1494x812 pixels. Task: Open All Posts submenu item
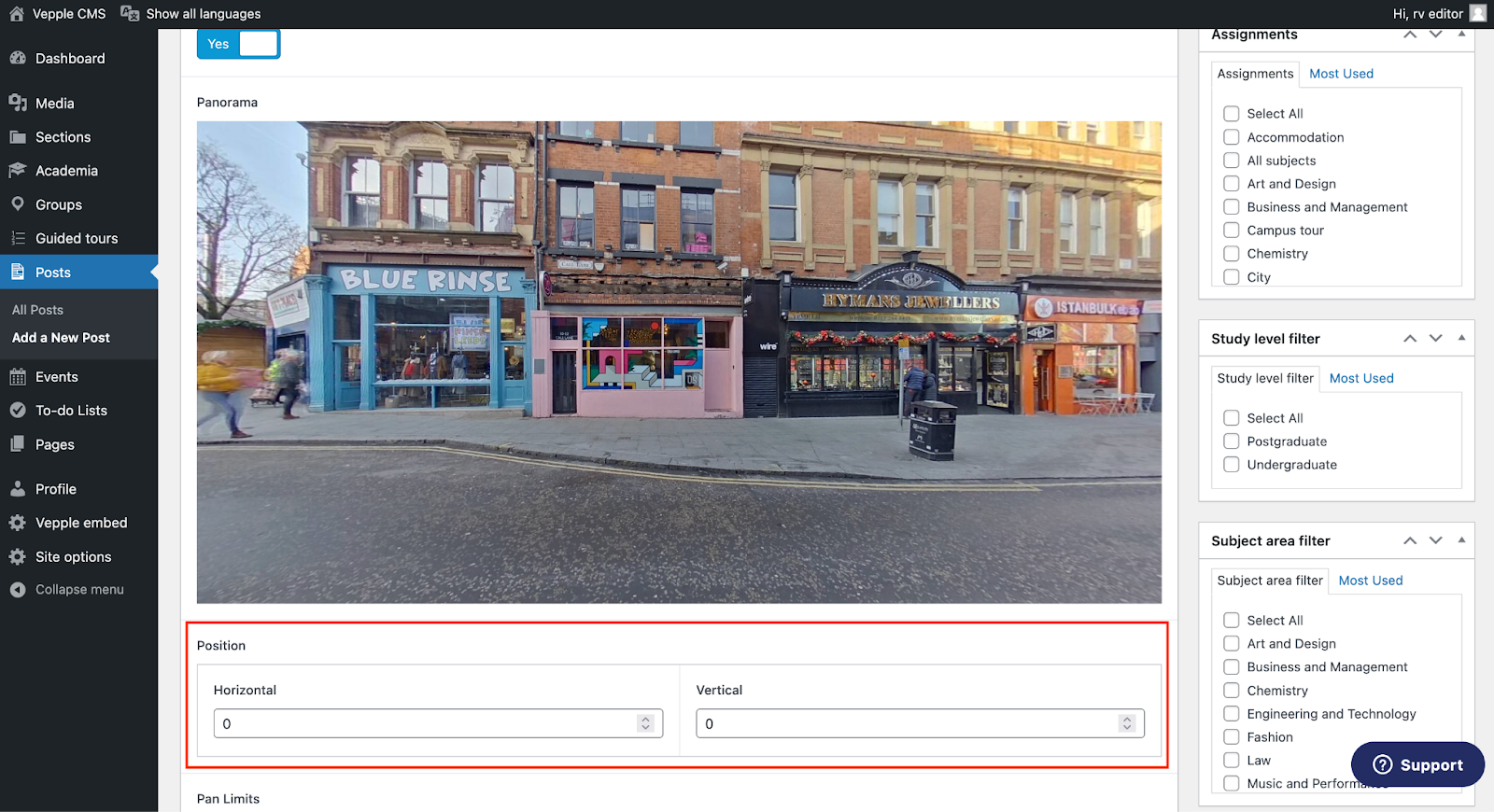click(37, 310)
